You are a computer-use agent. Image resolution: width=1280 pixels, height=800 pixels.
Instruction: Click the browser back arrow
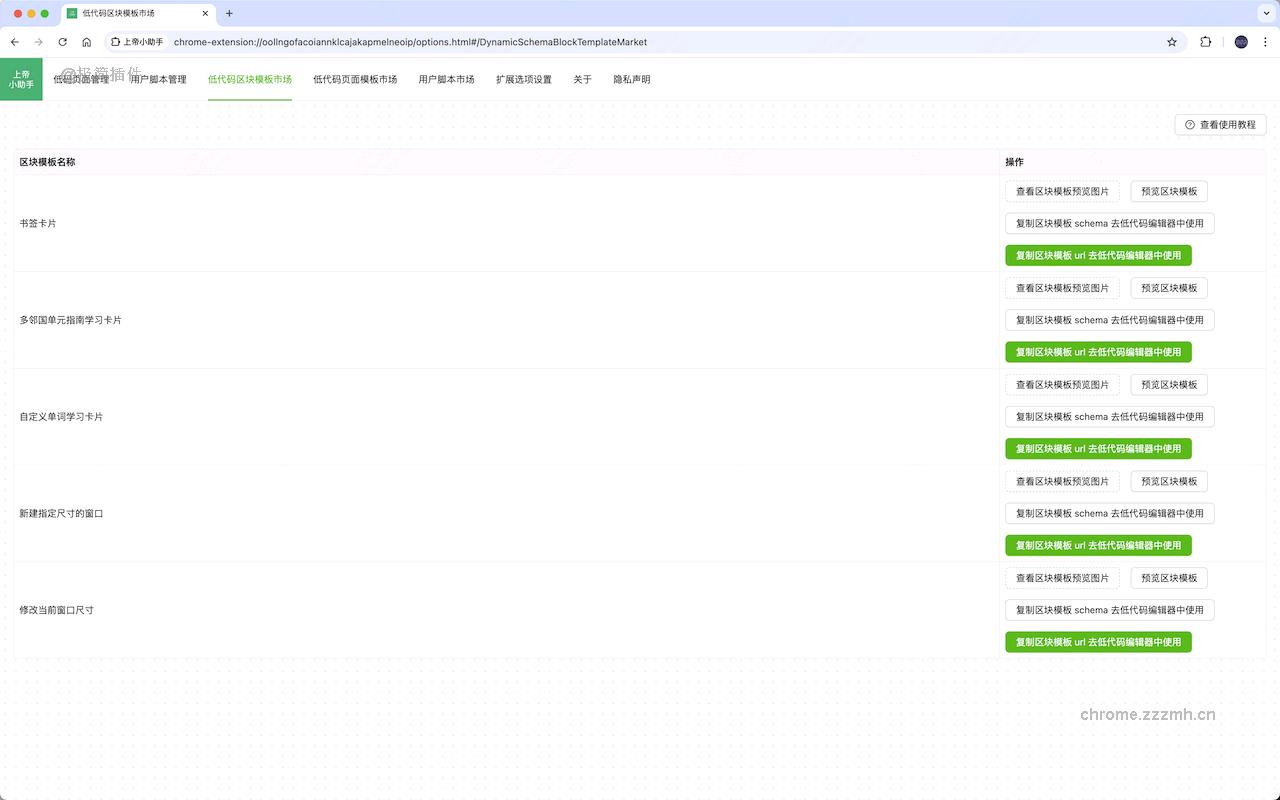point(14,42)
